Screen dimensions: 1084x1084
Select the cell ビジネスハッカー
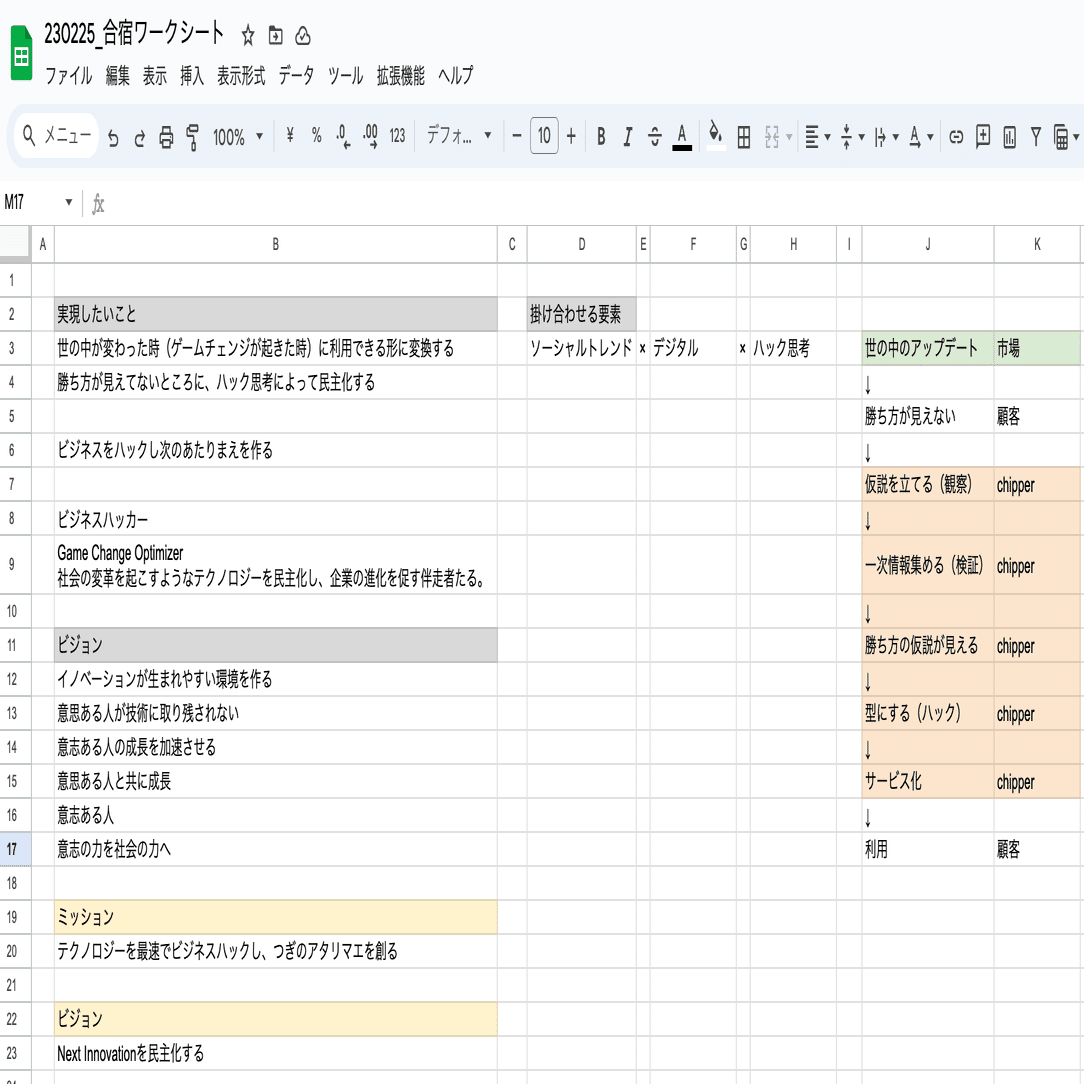pyautogui.click(x=276, y=518)
